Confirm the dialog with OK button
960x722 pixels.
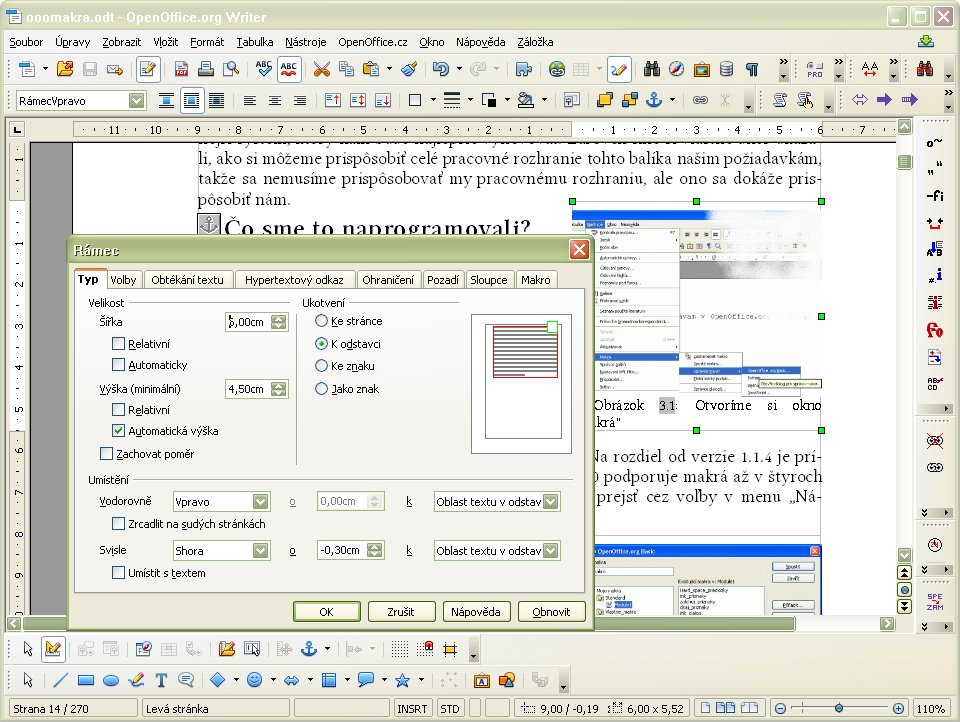click(326, 611)
